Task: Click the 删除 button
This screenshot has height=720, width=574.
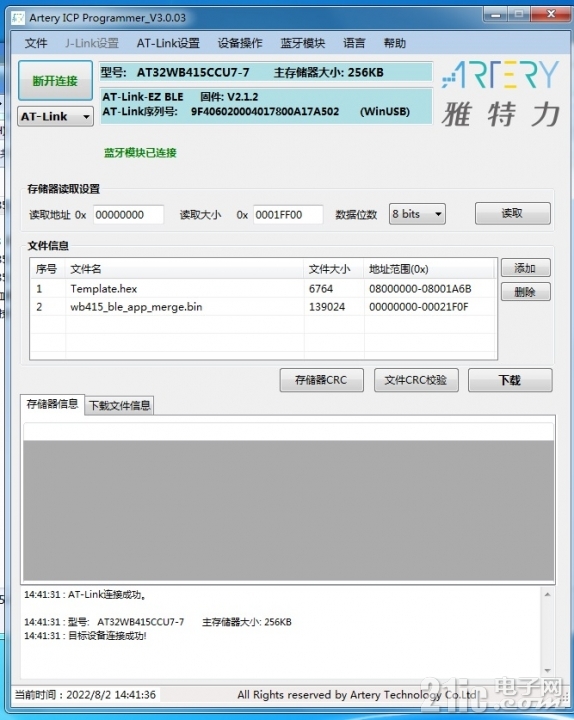Action: (525, 292)
